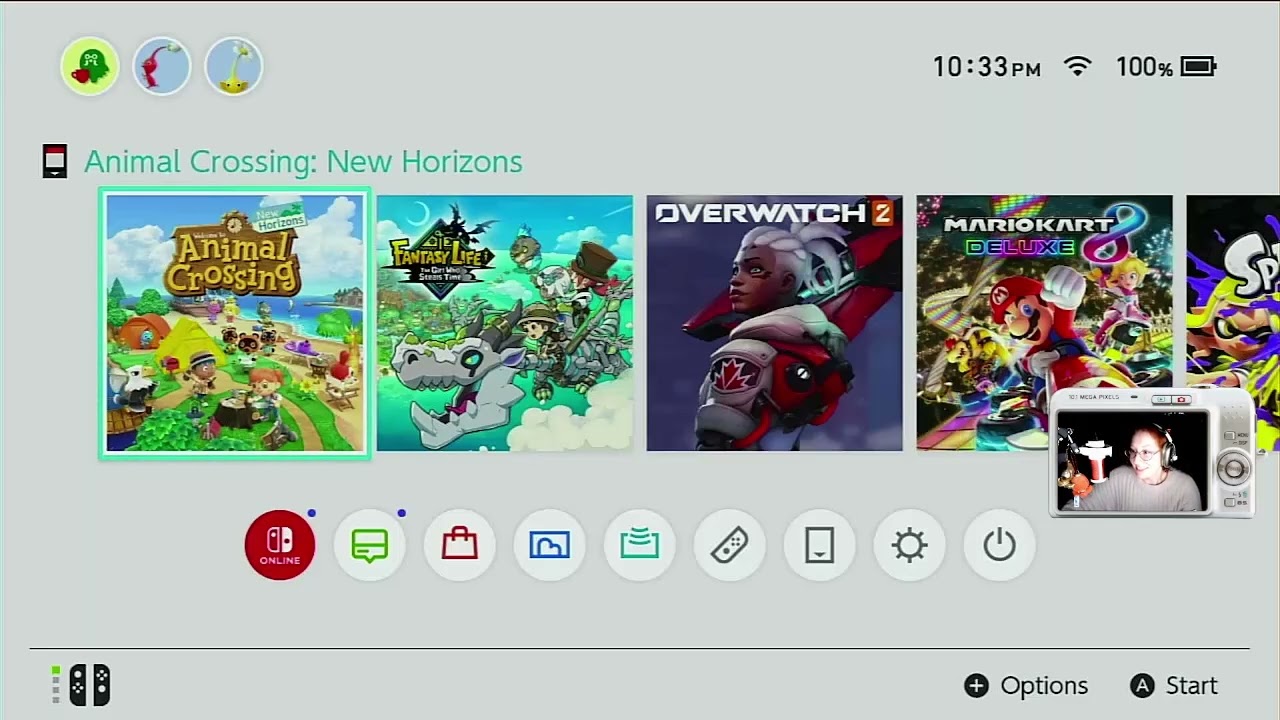Click the Wi-Fi signal icon
Viewport: 1280px width, 720px height.
[1078, 67]
